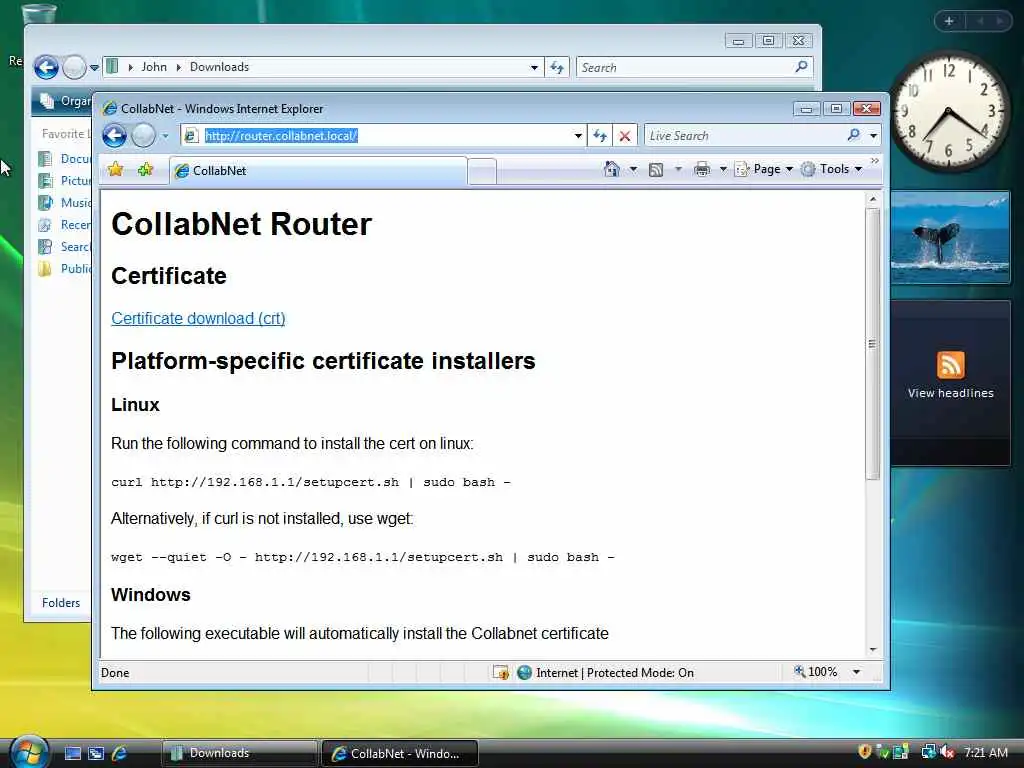
Task: Click the Internet Explorer forward button
Action: click(x=143, y=136)
